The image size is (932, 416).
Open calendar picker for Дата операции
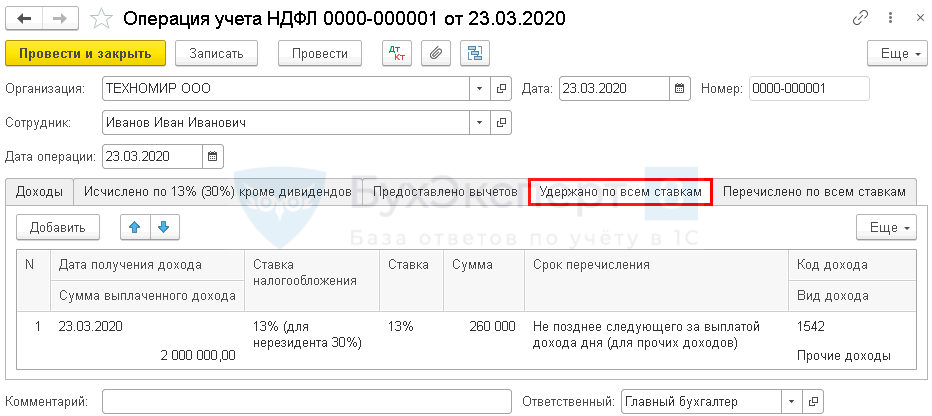212,157
